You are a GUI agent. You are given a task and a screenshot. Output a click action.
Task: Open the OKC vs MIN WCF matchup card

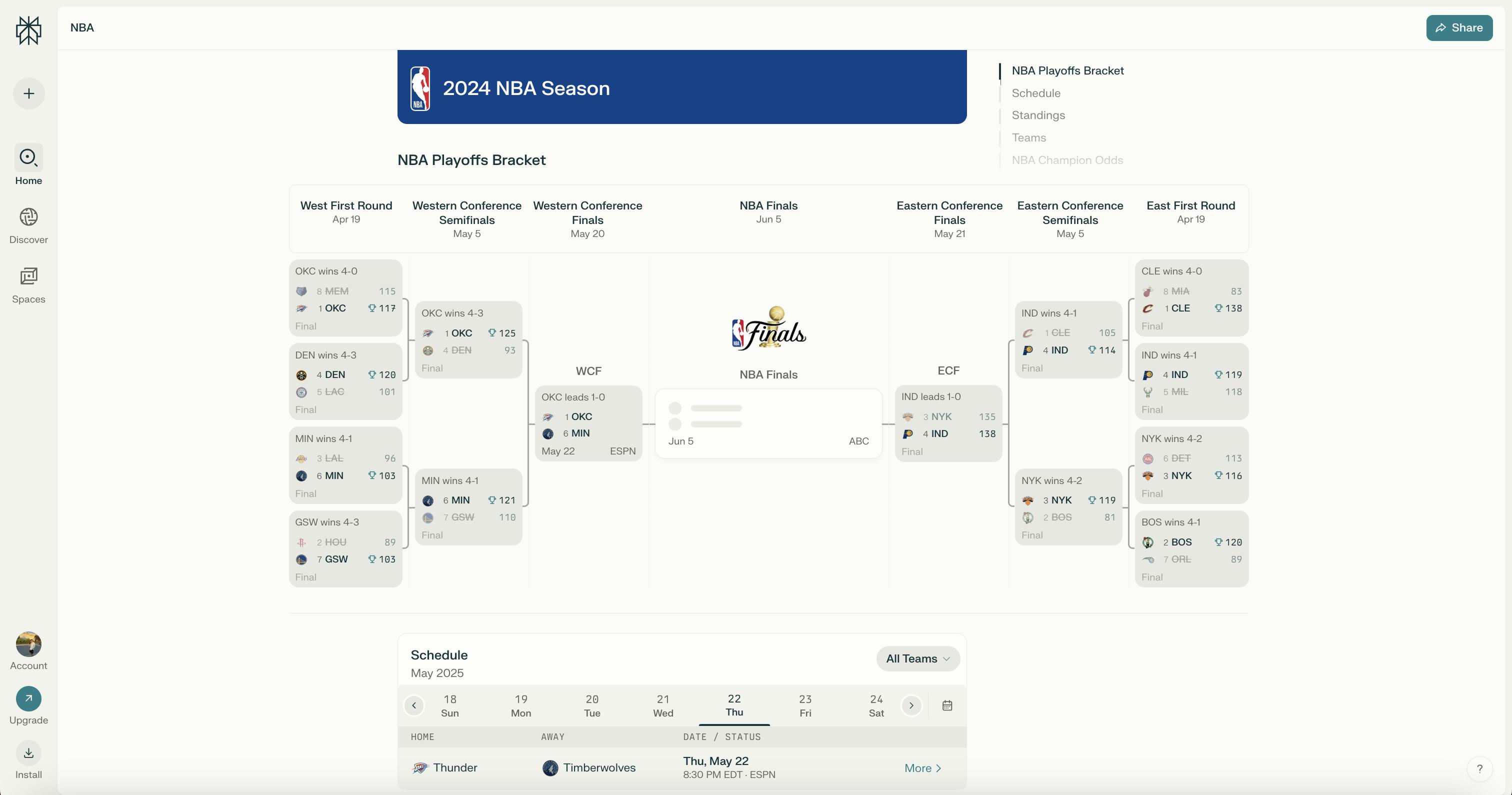(588, 424)
